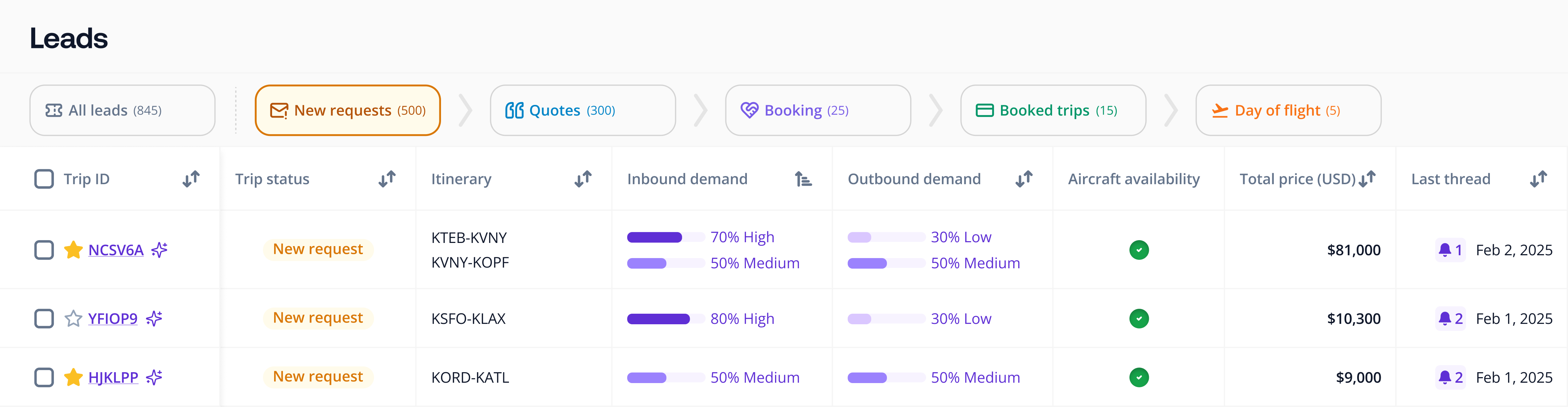Click the sparkle AI icon beside HJKLPP
The width and height of the screenshot is (1568, 407).
154,377
